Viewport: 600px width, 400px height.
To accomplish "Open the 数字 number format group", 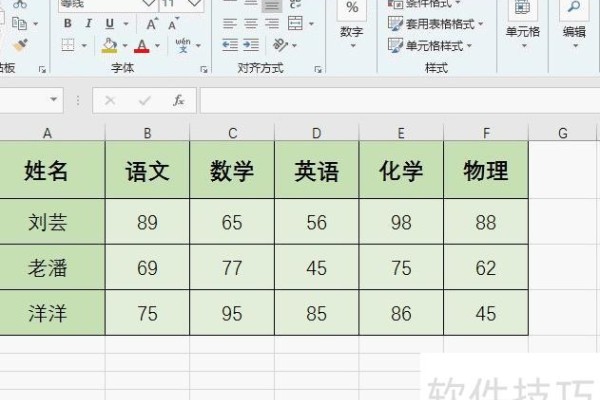I will pos(352,25).
